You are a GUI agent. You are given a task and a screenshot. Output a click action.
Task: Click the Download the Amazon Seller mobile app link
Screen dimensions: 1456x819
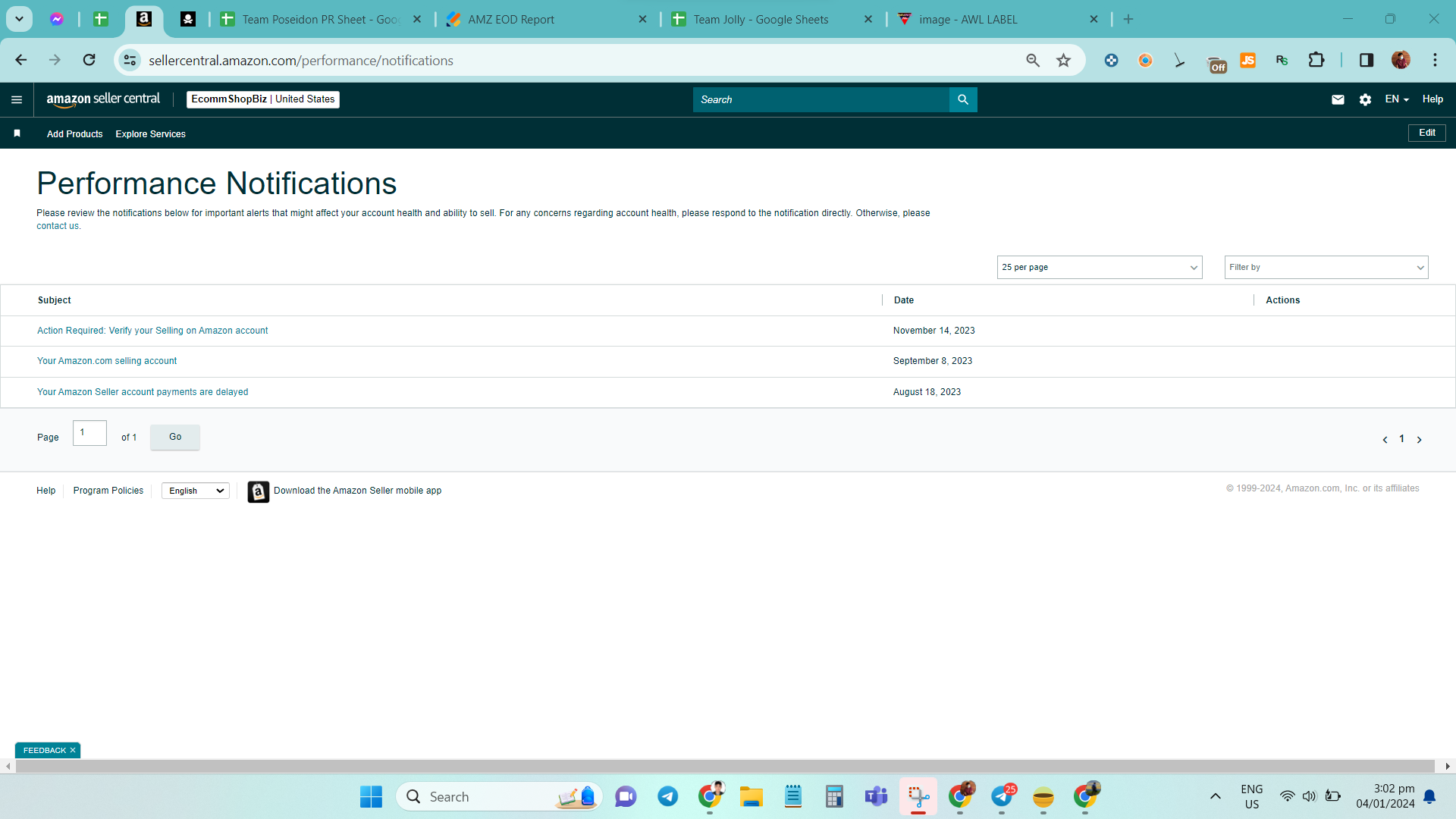[357, 491]
